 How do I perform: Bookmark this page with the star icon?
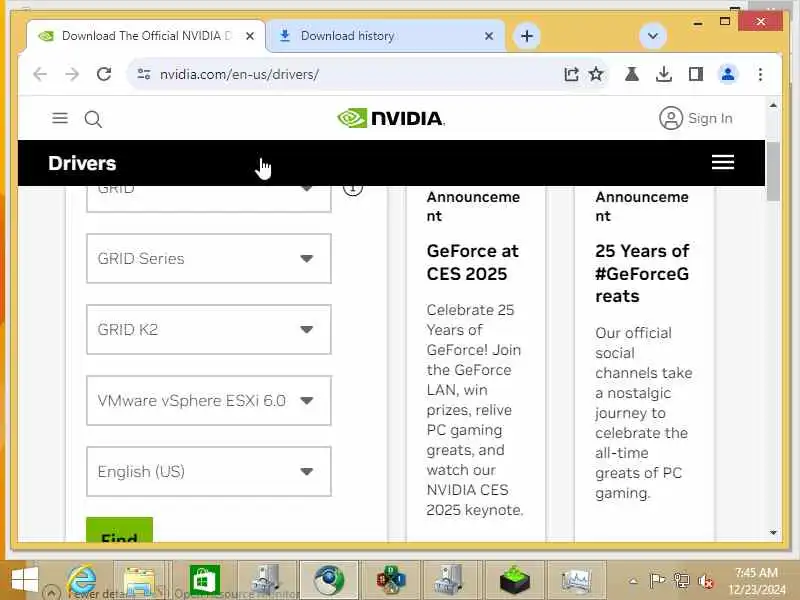[x=596, y=74]
